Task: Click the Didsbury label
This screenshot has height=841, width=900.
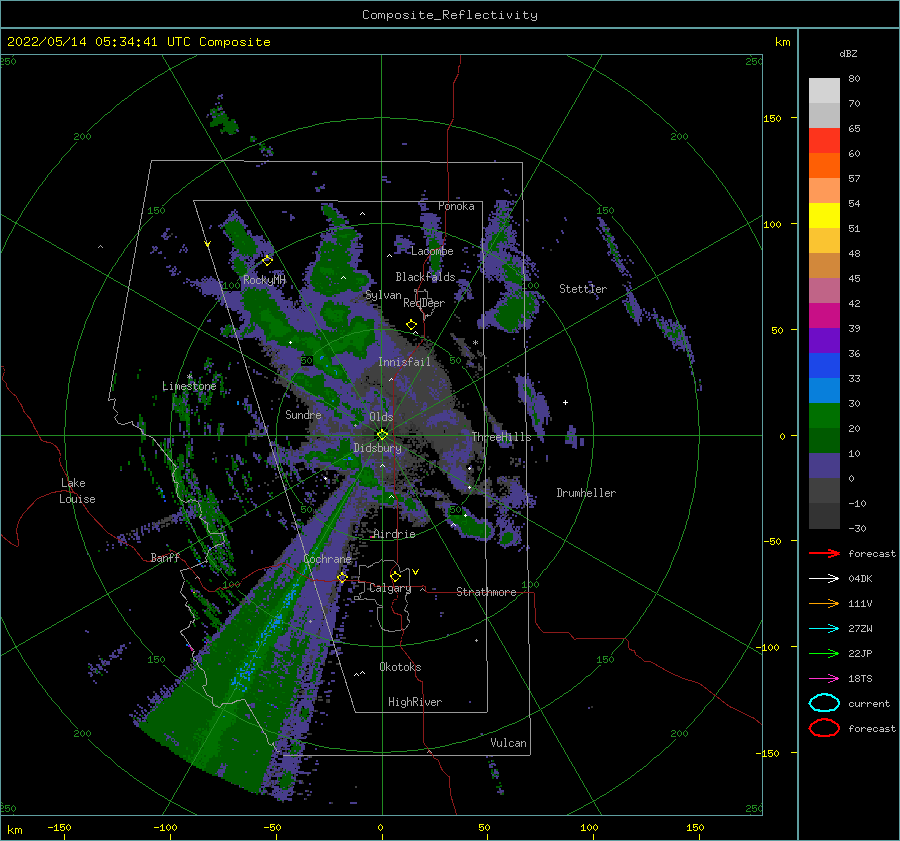Action: (x=378, y=448)
